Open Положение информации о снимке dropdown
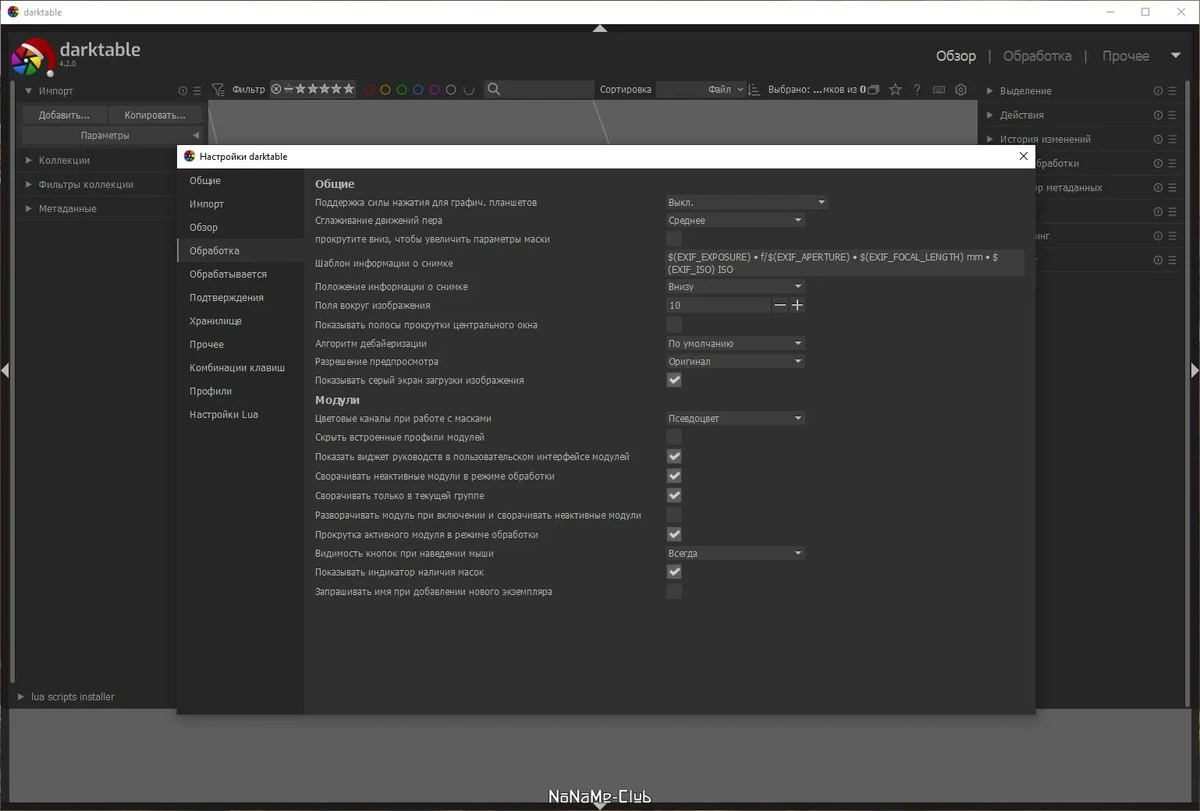This screenshot has height=811, width=1200. 735,286
